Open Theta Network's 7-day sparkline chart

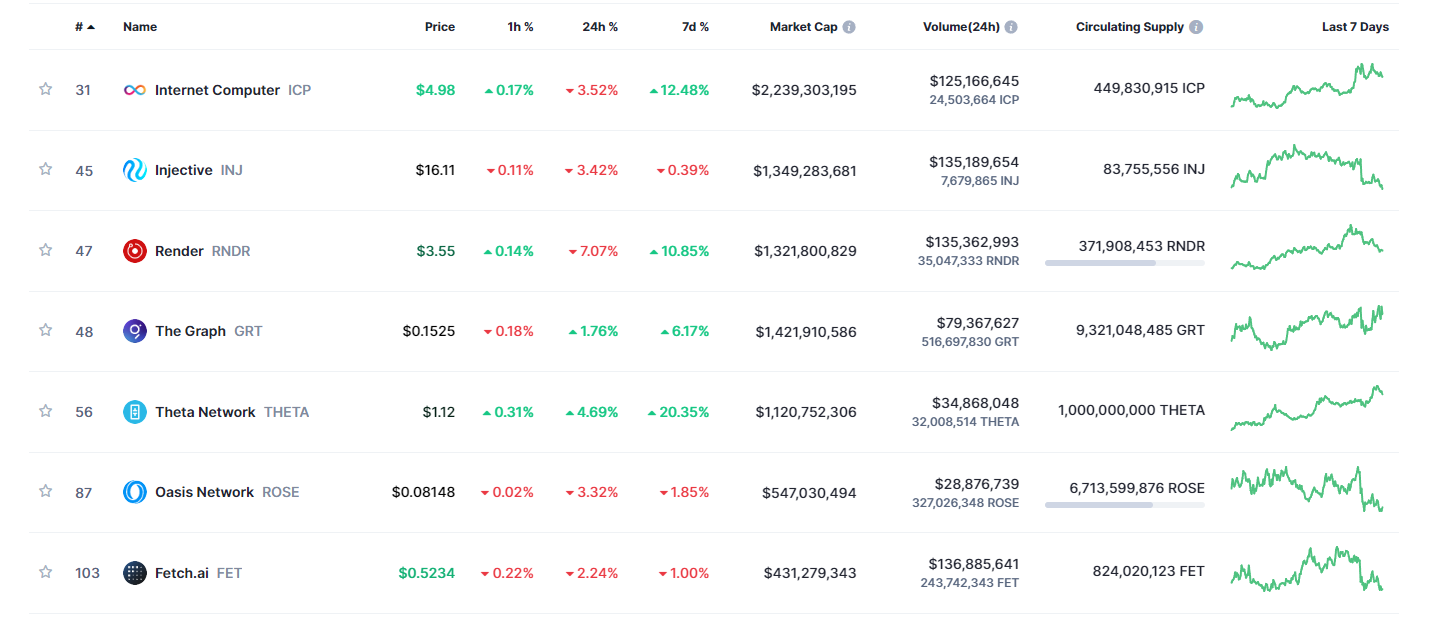pos(1307,408)
